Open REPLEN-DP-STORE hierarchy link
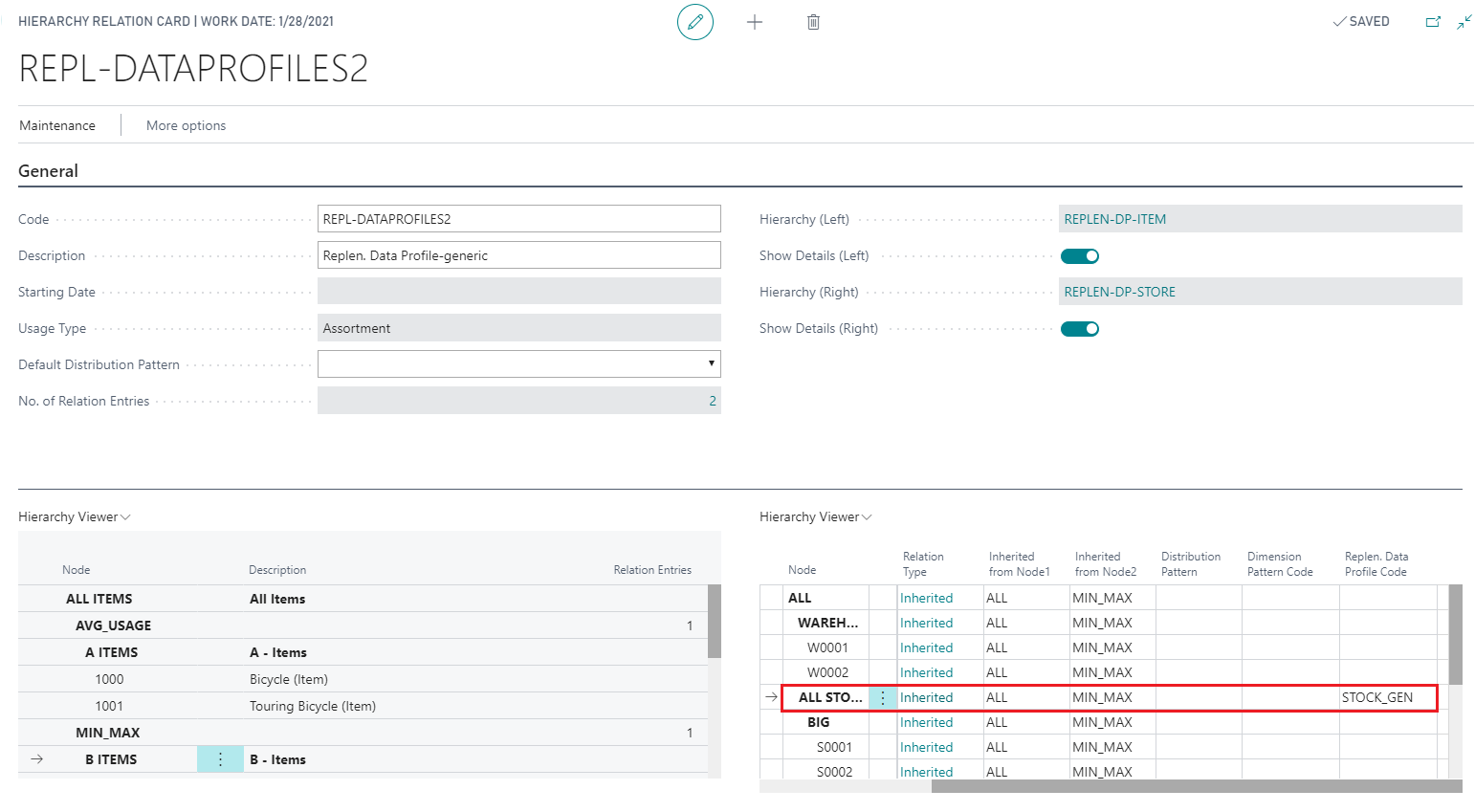Viewport: 1475px width, 812px height. click(1119, 292)
